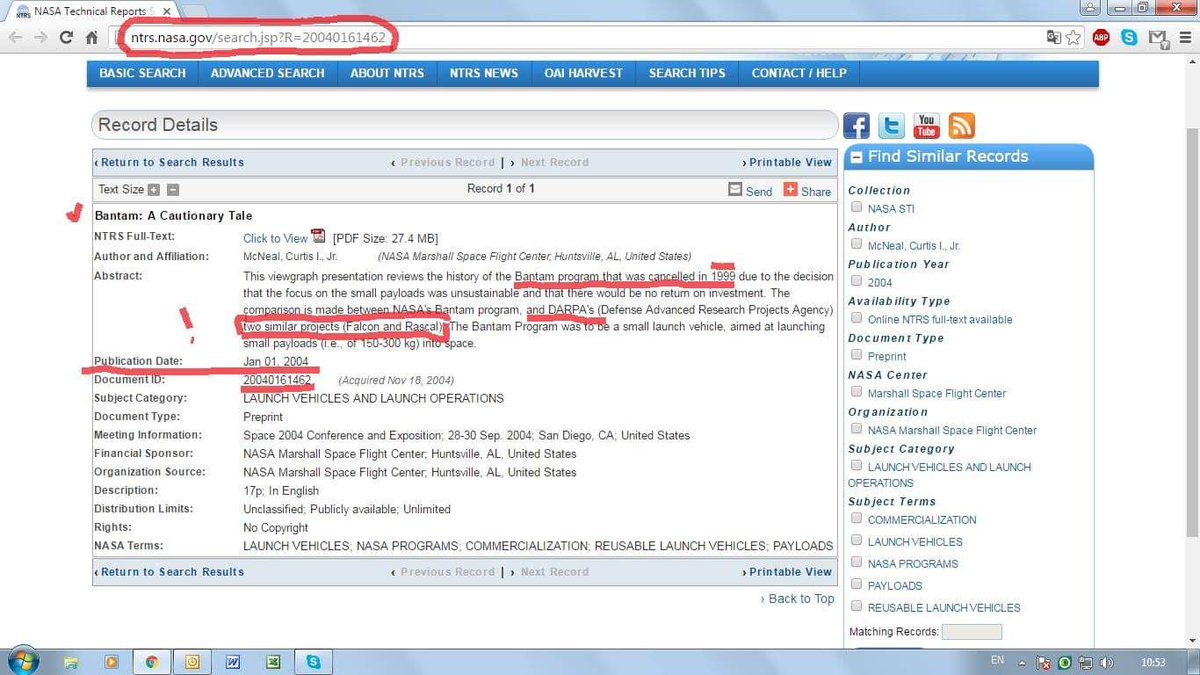
Task: Click the browser address bar URL
Action: [258, 38]
